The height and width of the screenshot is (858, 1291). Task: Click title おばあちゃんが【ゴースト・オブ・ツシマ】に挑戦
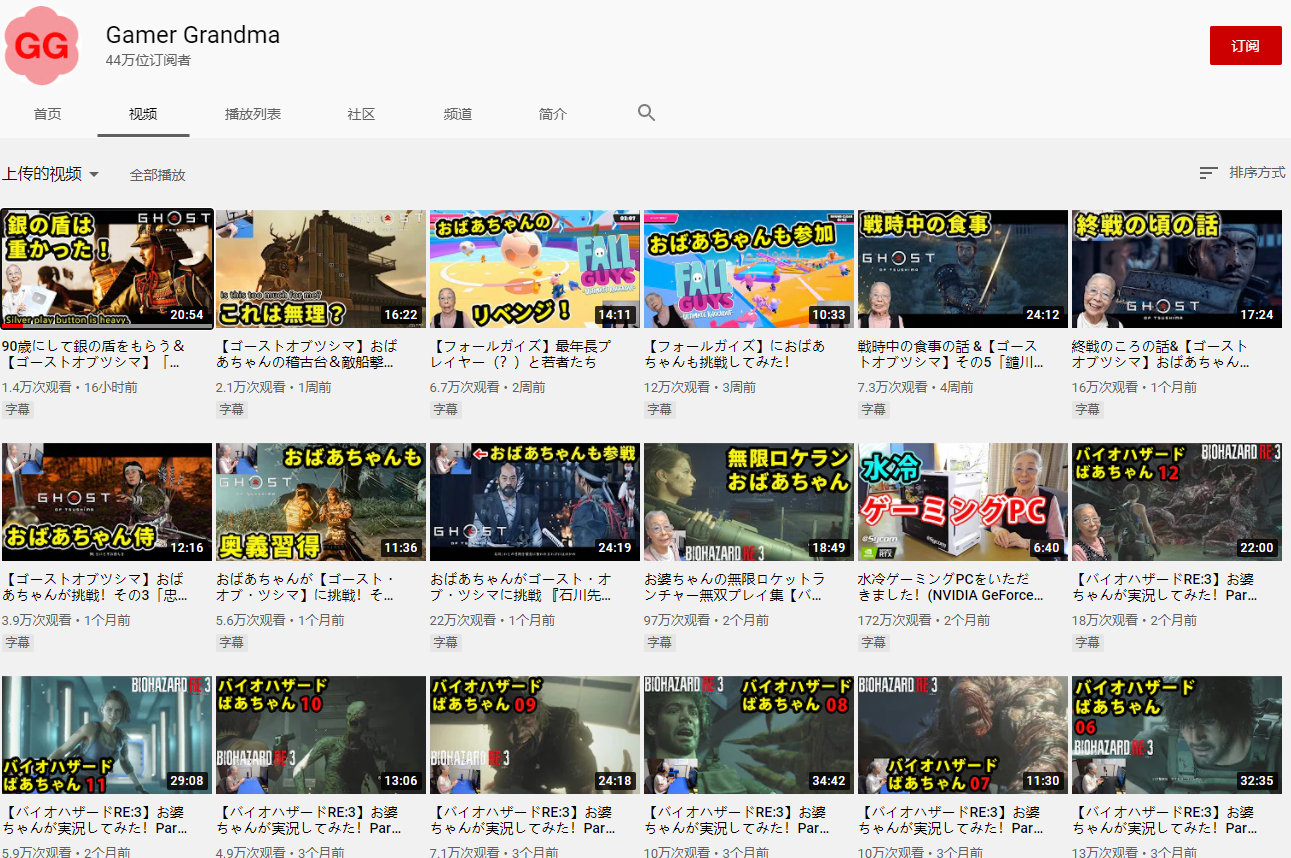306,587
